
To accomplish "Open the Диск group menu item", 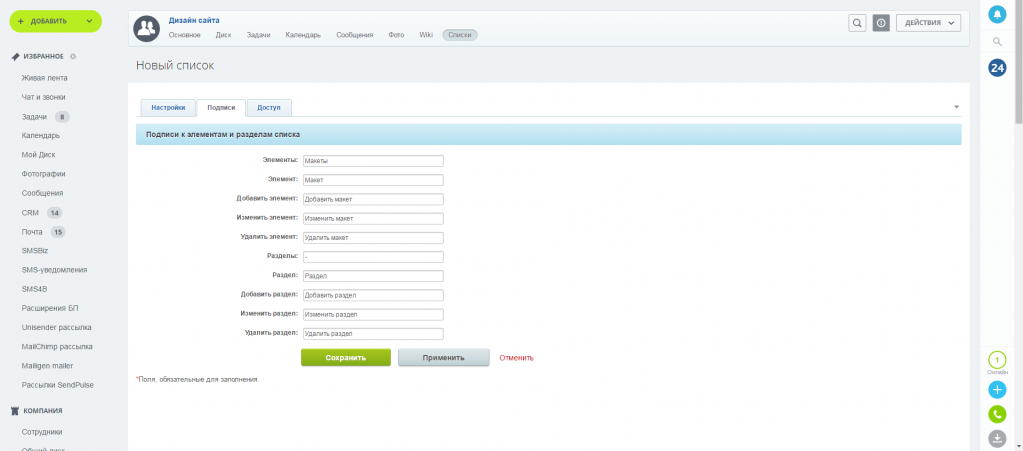I will pyautogui.click(x=223, y=35).
